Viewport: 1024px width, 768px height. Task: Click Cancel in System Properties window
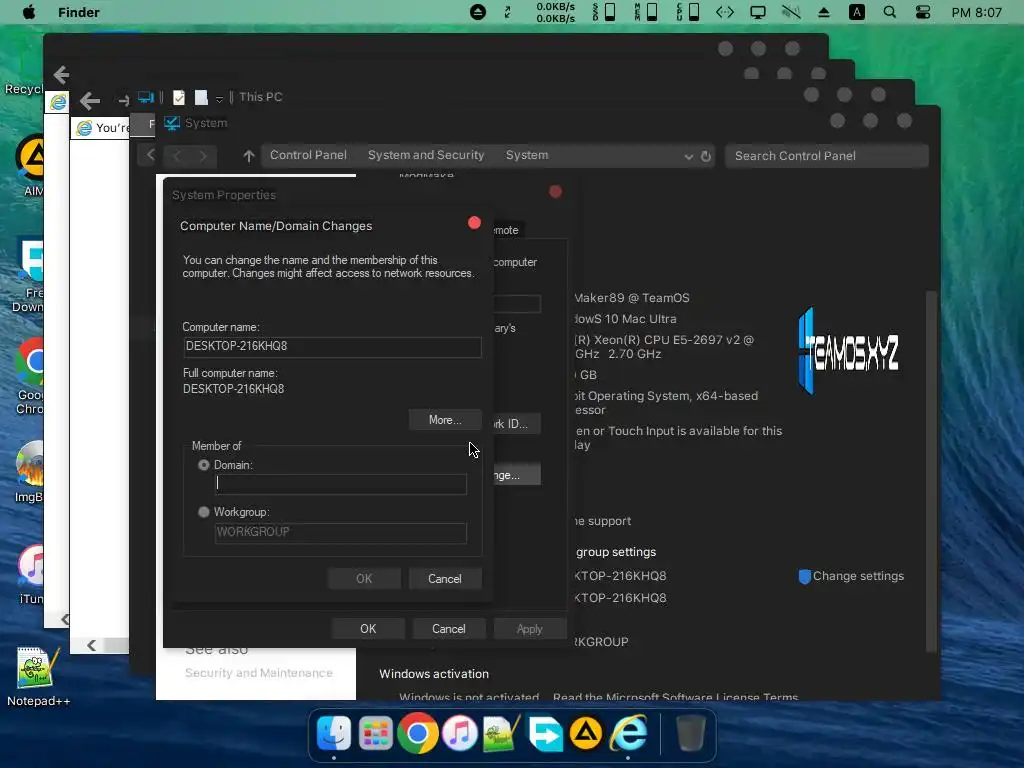(449, 629)
